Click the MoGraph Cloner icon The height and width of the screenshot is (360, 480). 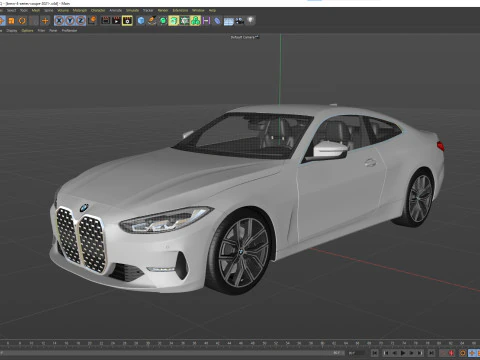185,21
